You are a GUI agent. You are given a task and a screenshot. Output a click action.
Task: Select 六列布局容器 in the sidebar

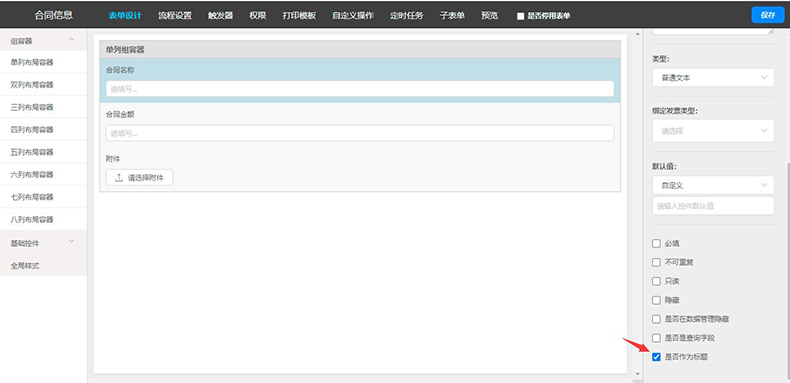click(x=43, y=174)
